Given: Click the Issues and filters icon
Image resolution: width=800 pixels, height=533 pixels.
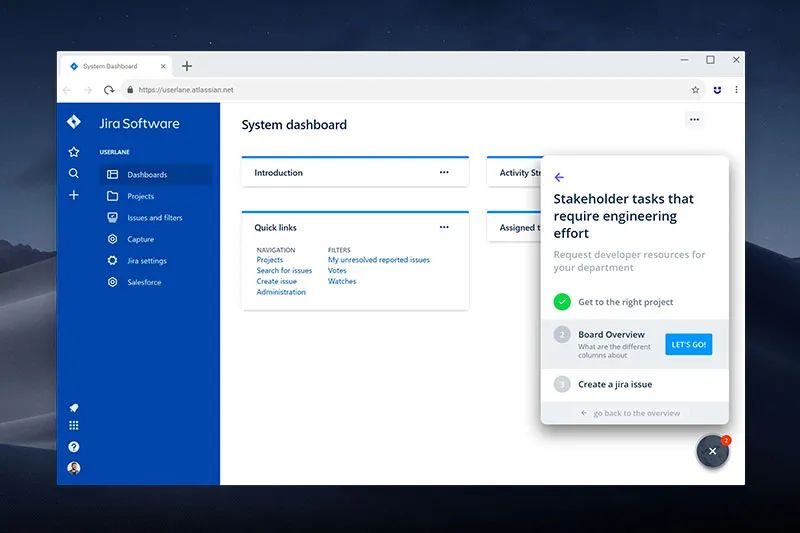Looking at the screenshot, I should coord(112,217).
